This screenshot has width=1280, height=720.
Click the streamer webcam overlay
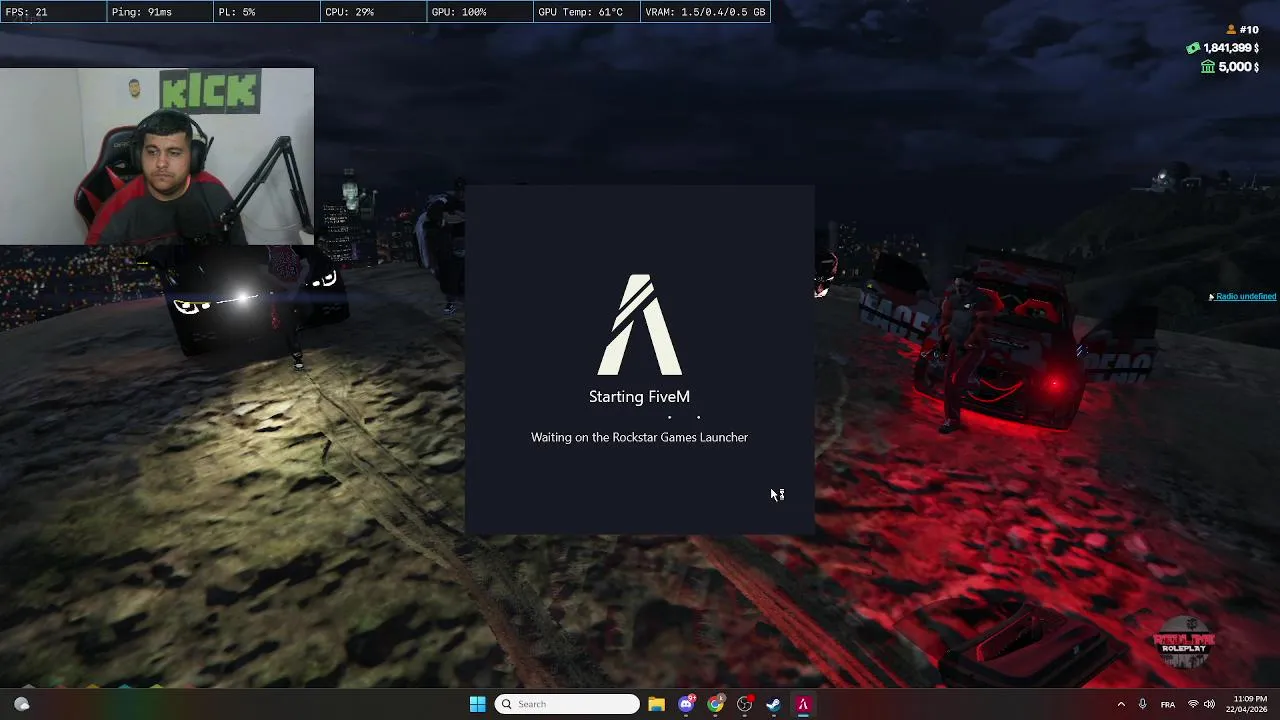pos(157,157)
